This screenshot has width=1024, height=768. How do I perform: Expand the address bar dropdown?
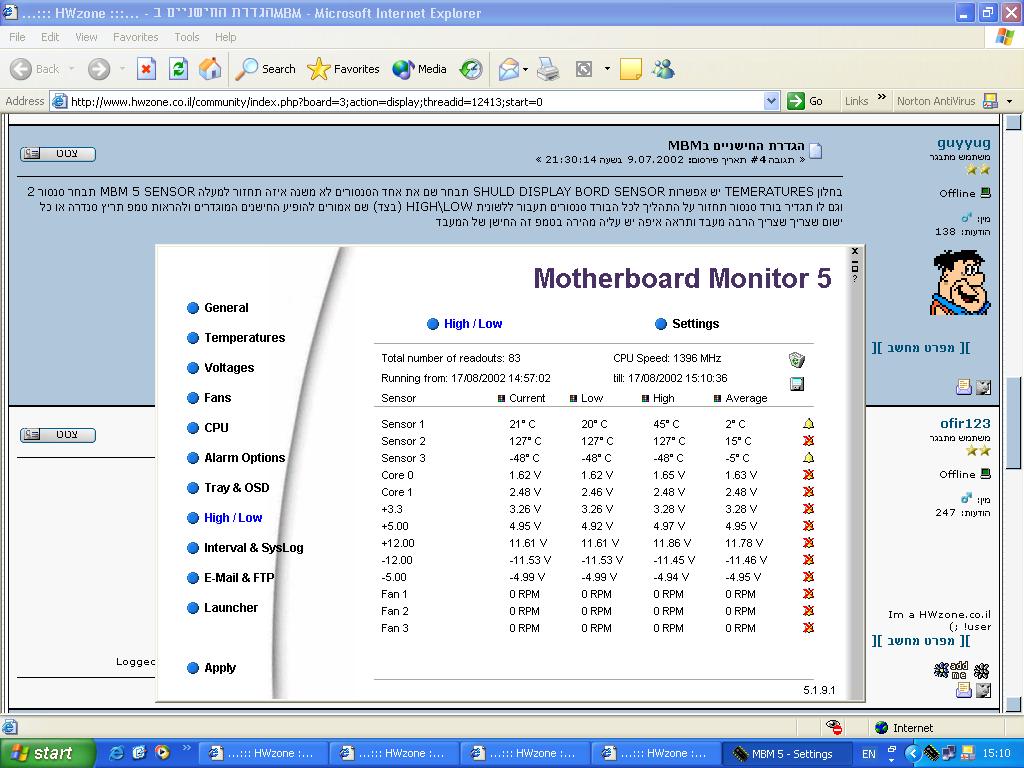[771, 101]
